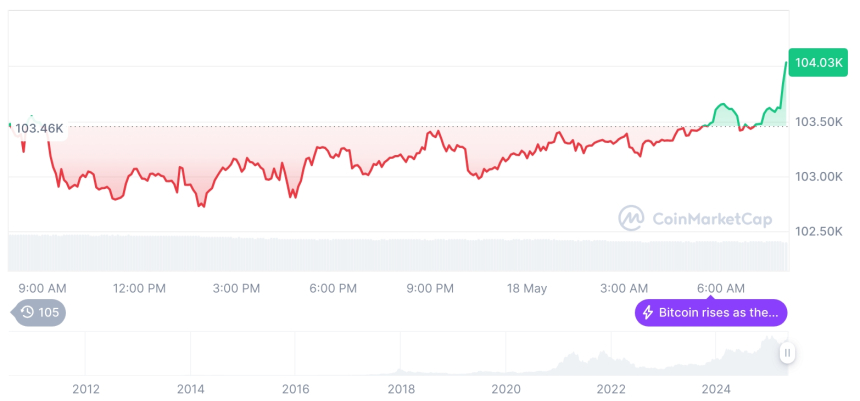Click the 9:00 PM label on the x-axis

click(x=430, y=288)
